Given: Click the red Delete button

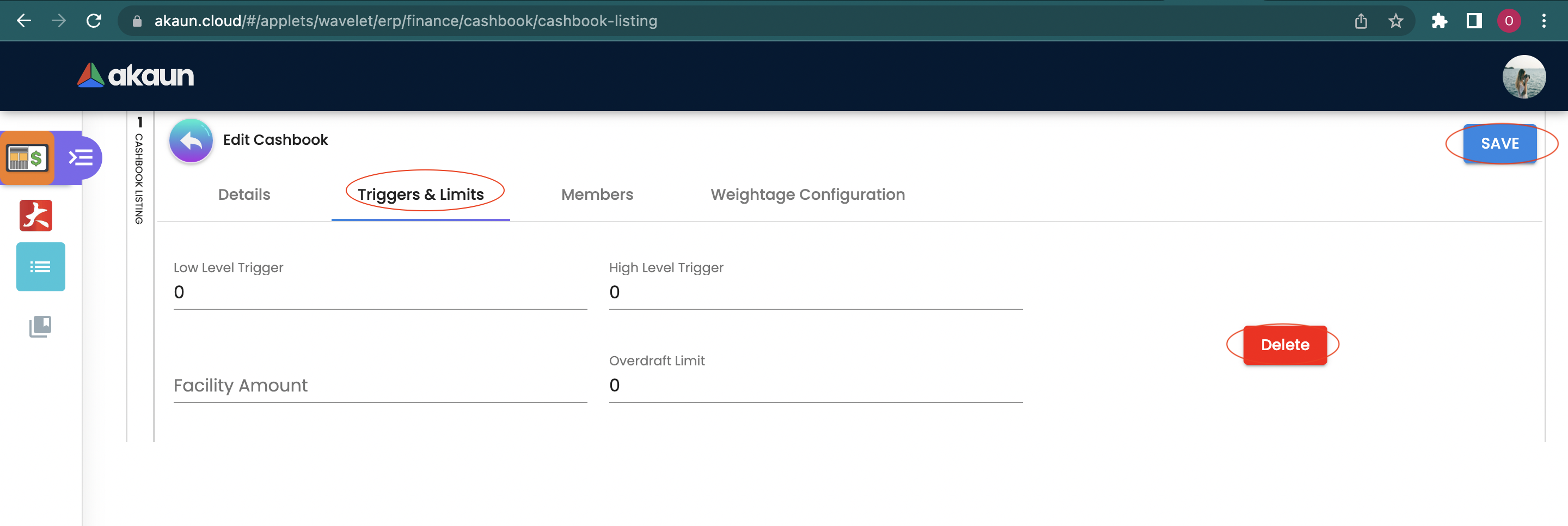Looking at the screenshot, I should [1284, 345].
